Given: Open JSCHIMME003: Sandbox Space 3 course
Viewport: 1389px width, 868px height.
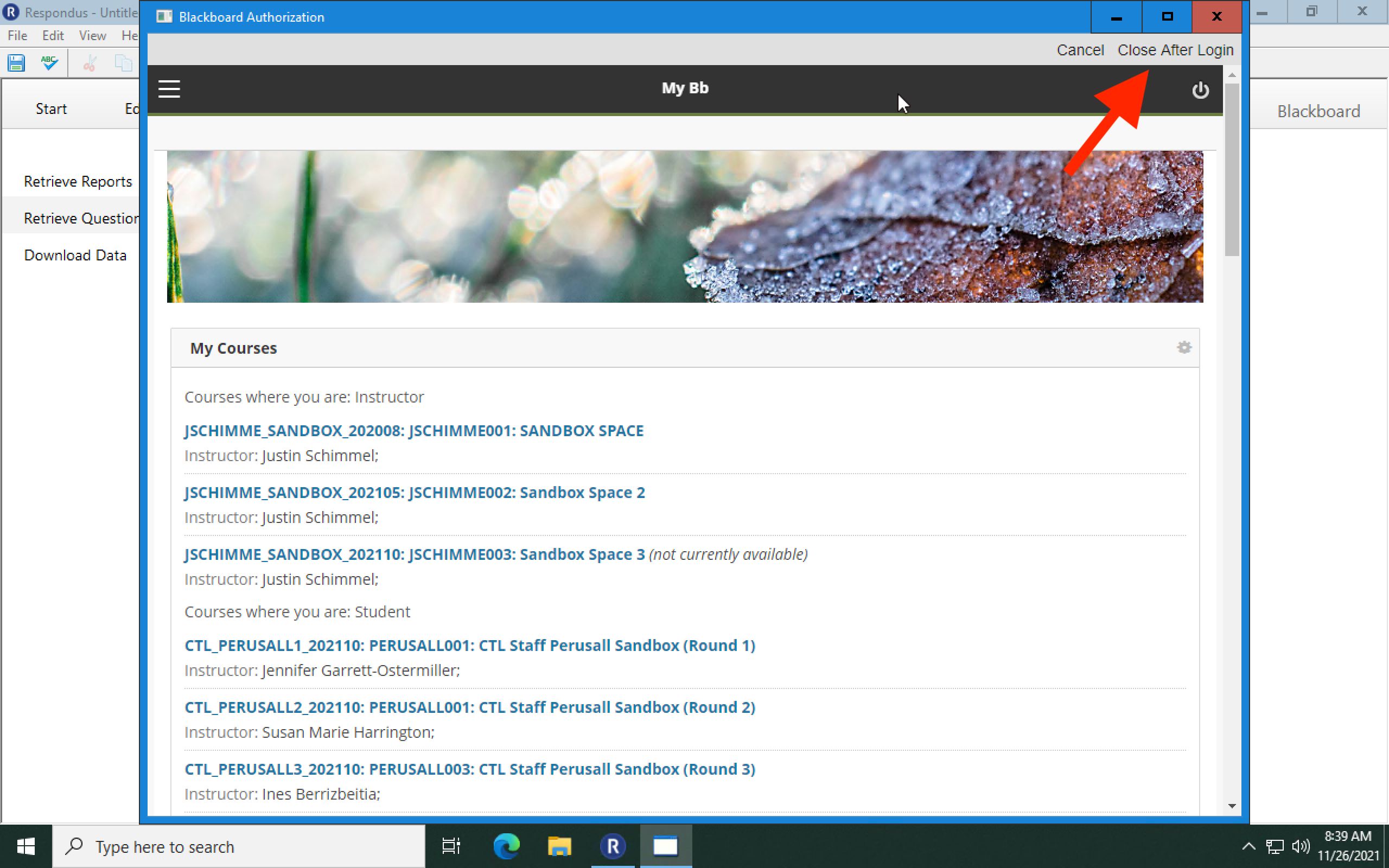Looking at the screenshot, I should click(x=415, y=554).
